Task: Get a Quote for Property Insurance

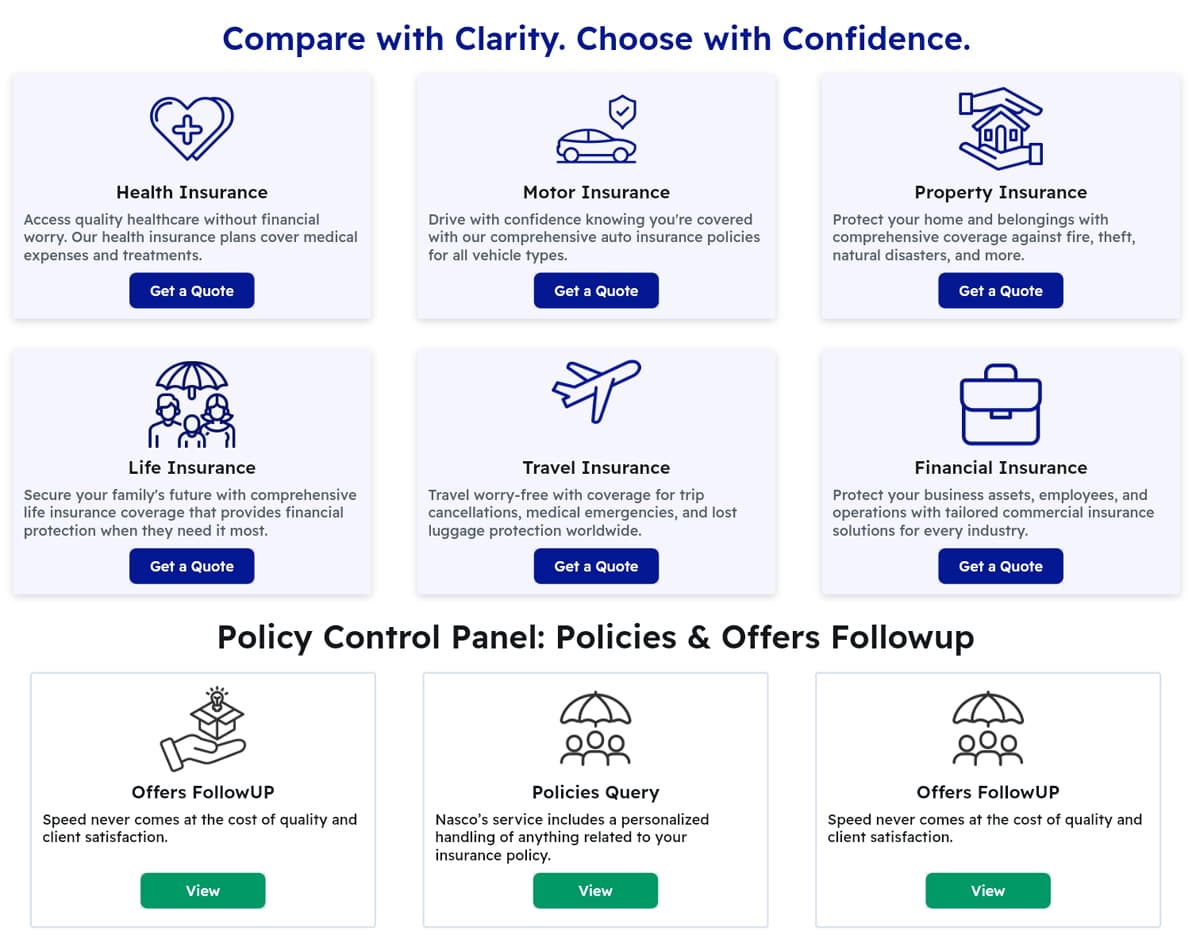Action: click(1000, 291)
